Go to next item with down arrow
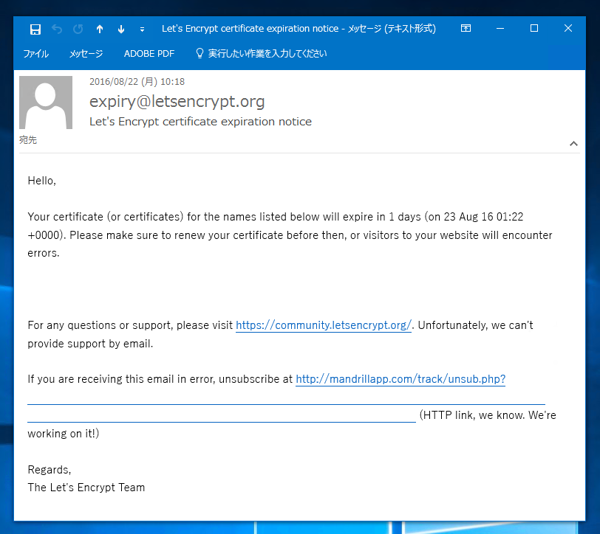The image size is (600, 534). tap(121, 29)
